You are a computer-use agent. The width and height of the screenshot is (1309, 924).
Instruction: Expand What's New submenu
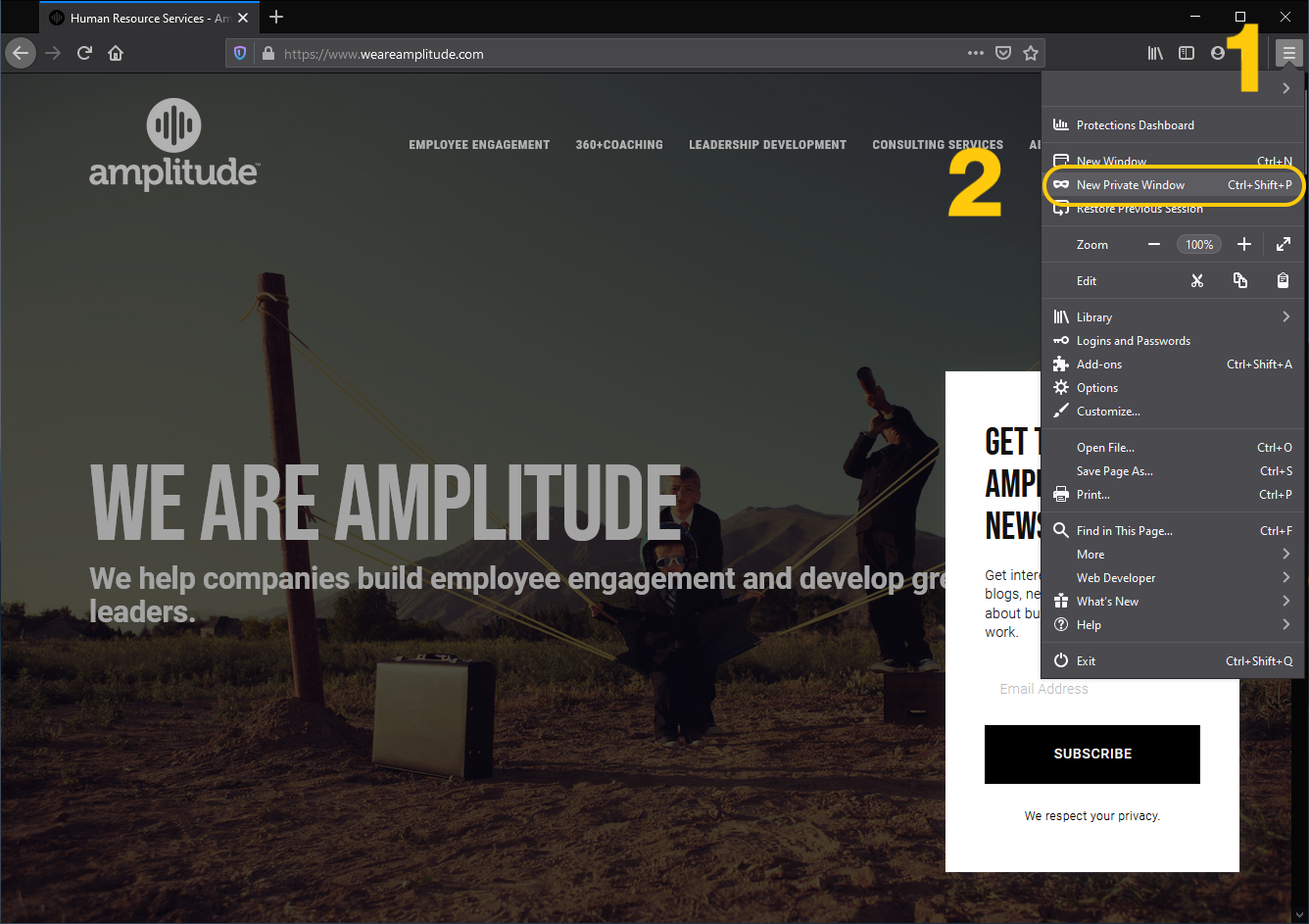tap(1171, 601)
